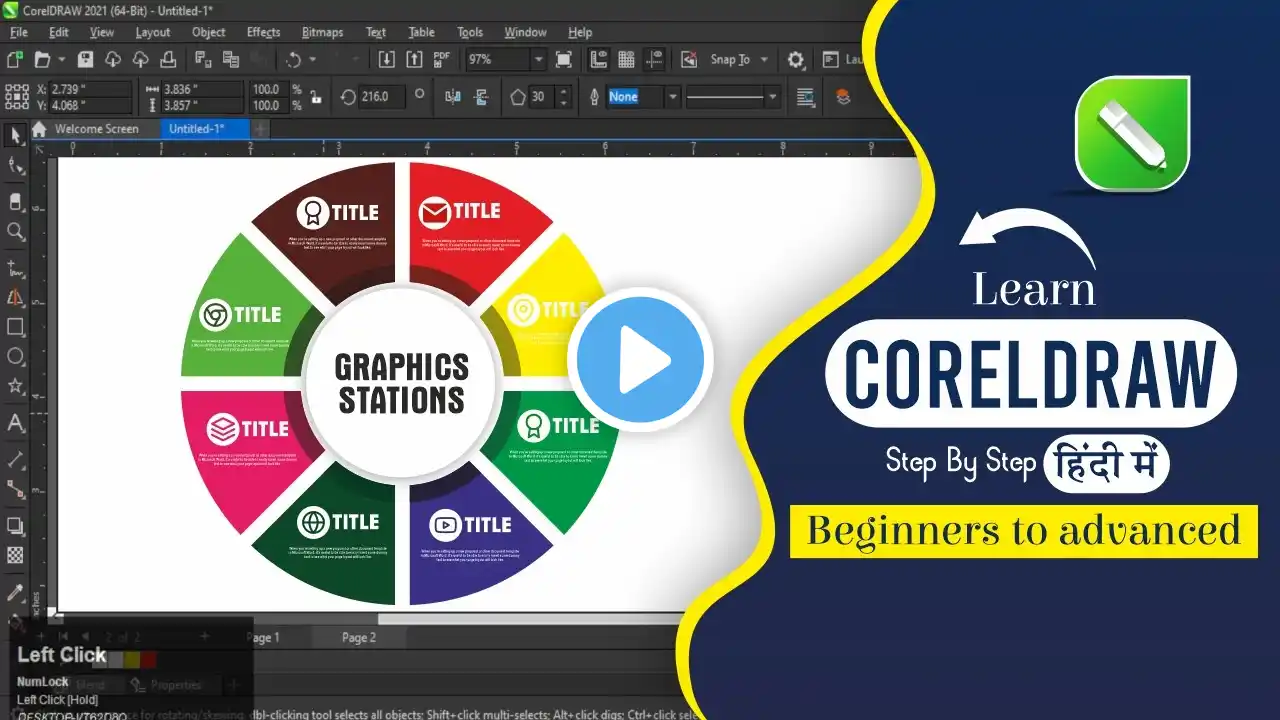Select the Rectangle tool

click(x=15, y=327)
